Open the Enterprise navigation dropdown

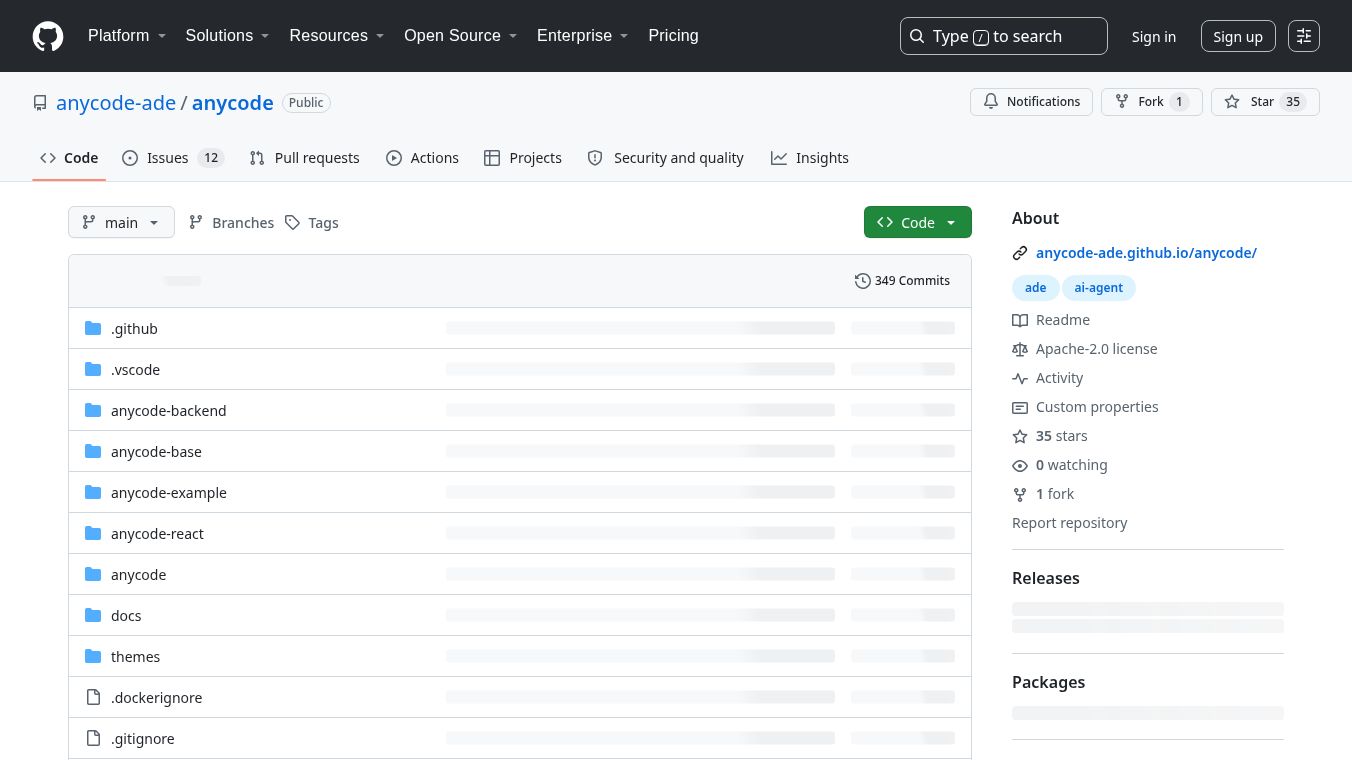pos(583,36)
